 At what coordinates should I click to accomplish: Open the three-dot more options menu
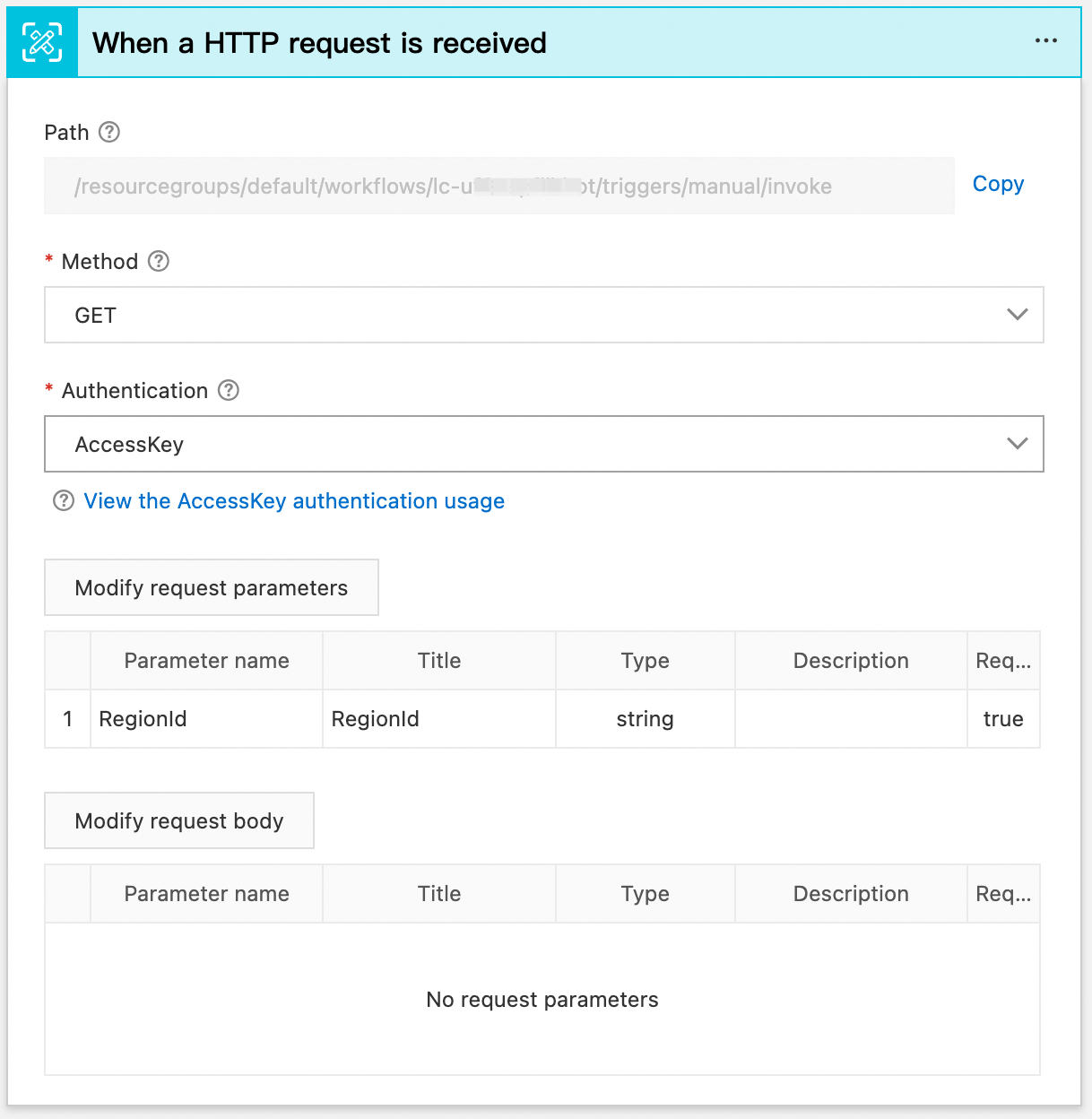point(1045,41)
